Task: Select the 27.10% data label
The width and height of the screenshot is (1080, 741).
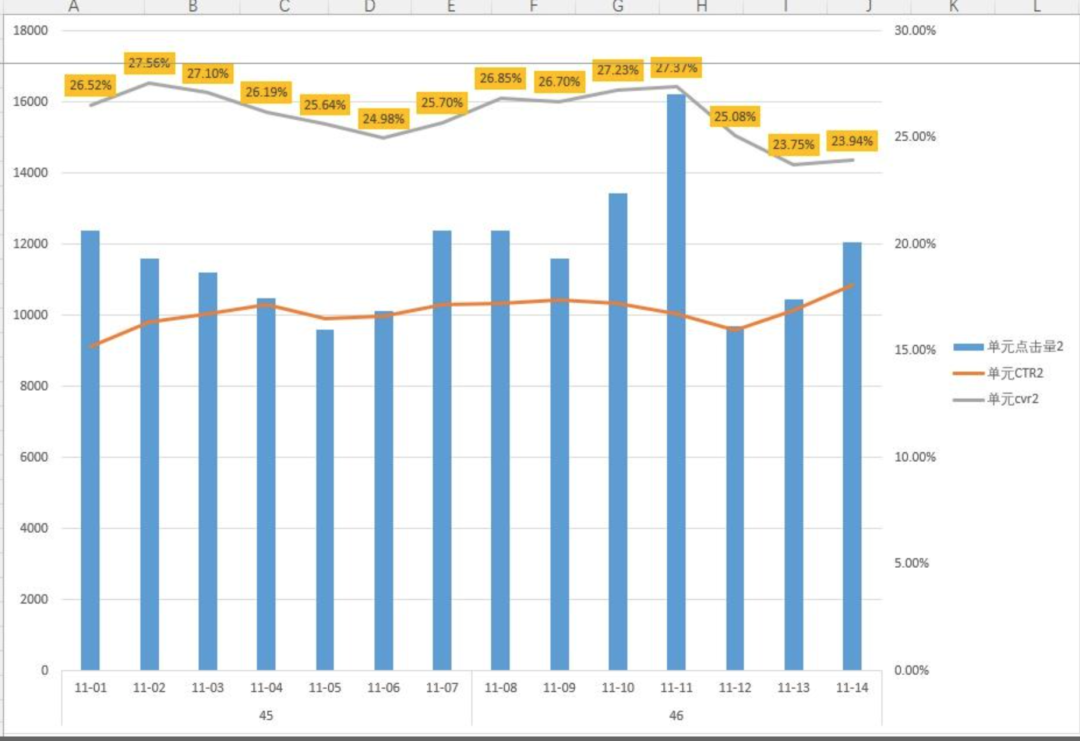Action: [x=207, y=74]
